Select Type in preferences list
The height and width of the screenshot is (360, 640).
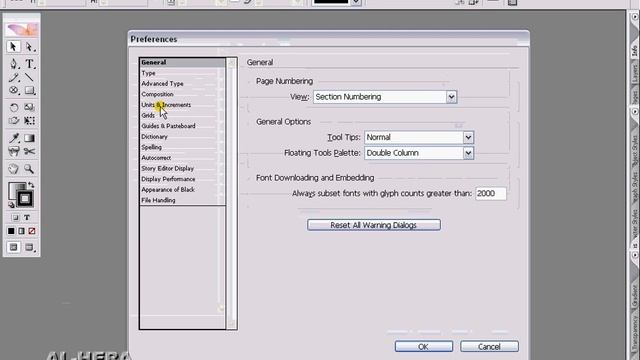click(x=182, y=73)
